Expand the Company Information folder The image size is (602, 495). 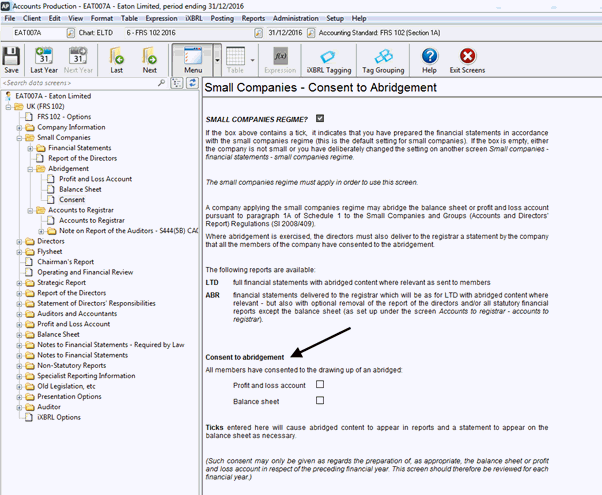19,127
